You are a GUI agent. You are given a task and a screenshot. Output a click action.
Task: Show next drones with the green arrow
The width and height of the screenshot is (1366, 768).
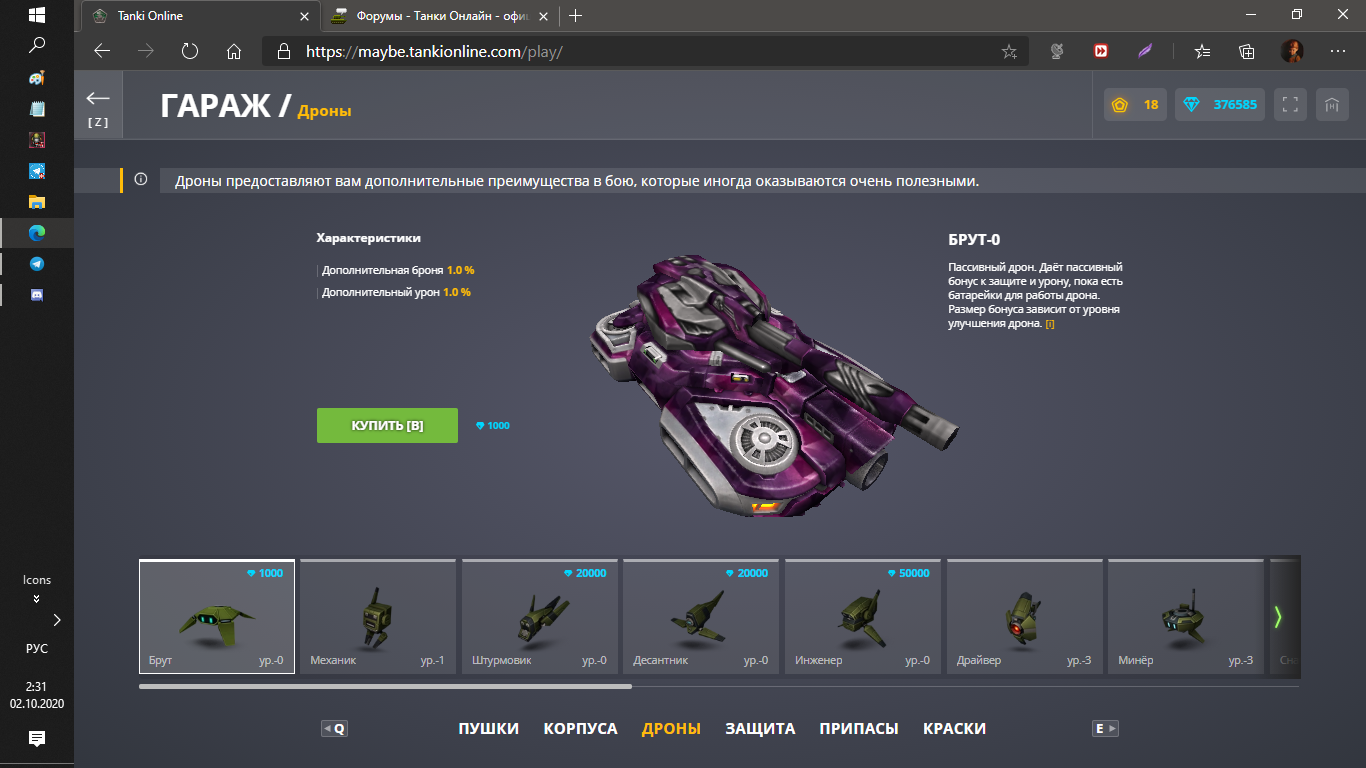1278,617
